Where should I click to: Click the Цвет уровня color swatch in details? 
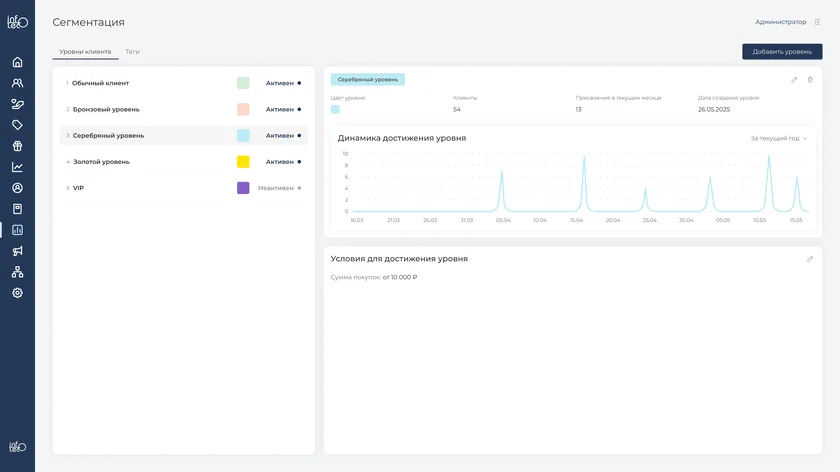tap(335, 109)
